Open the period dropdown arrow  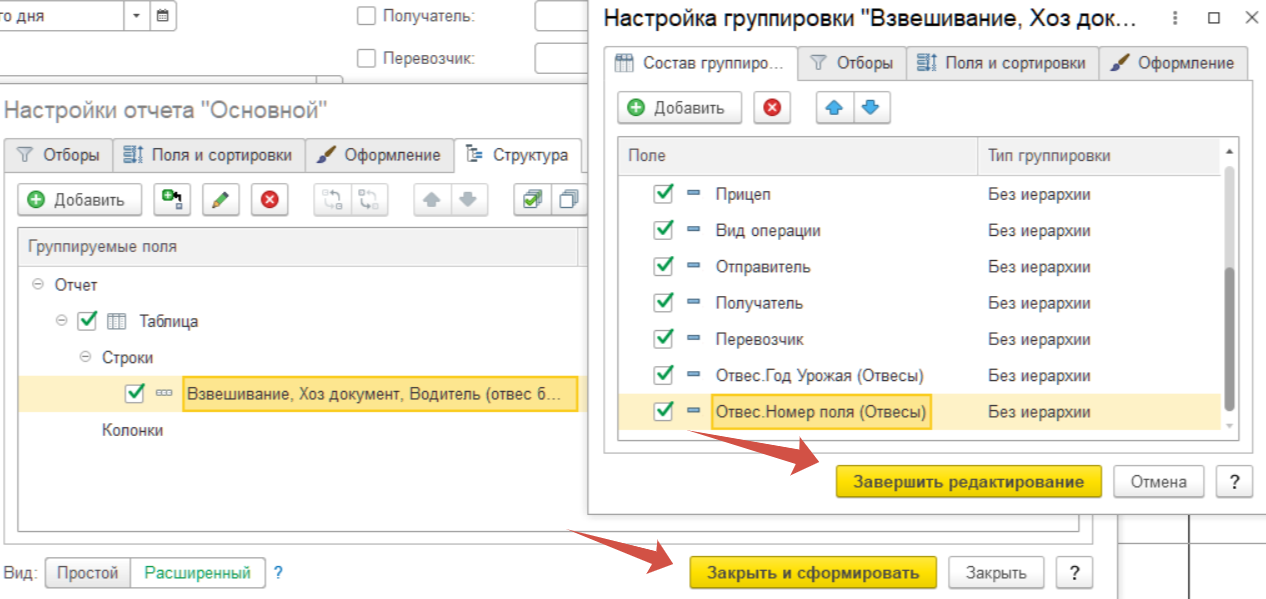(137, 16)
